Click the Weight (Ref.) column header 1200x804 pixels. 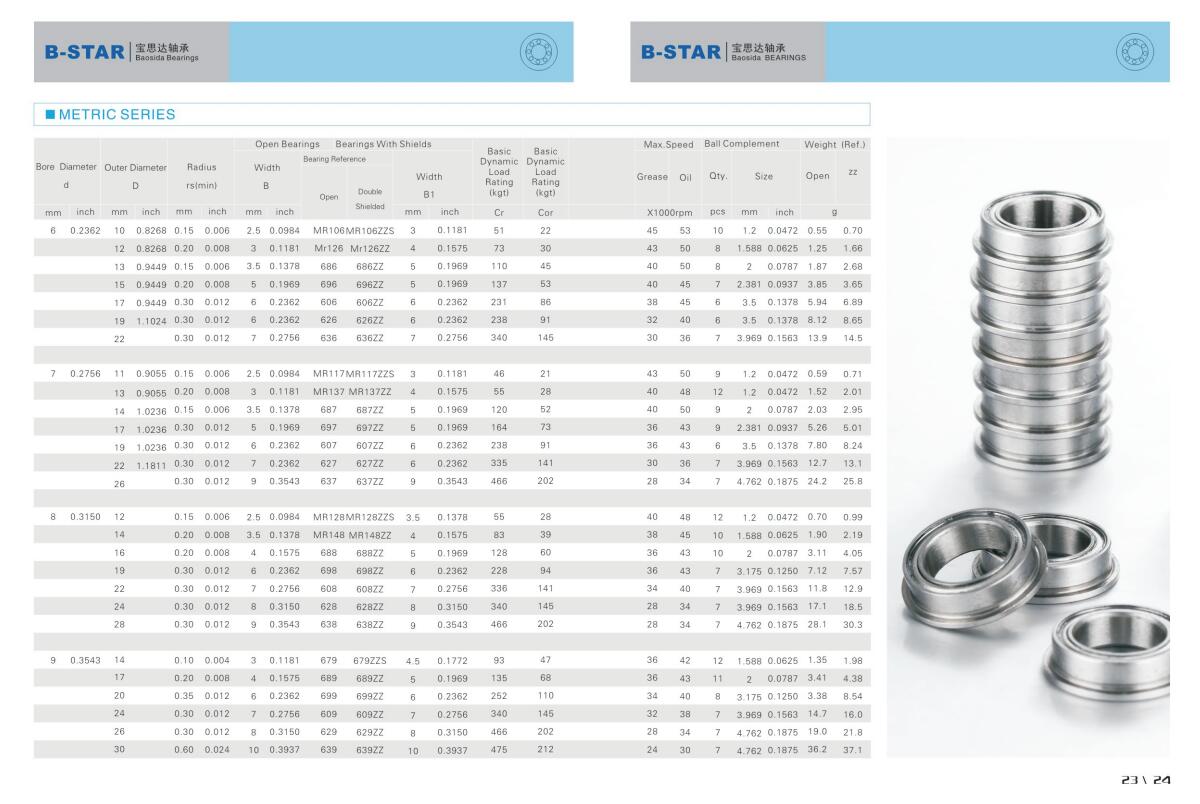pos(834,145)
